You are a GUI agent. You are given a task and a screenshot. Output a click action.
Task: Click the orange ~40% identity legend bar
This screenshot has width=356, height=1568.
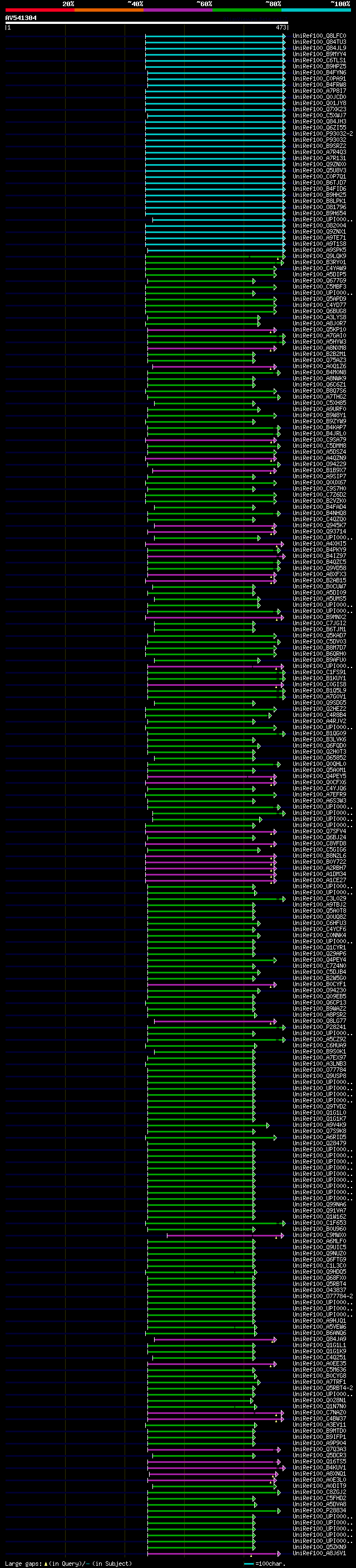pos(109,10)
